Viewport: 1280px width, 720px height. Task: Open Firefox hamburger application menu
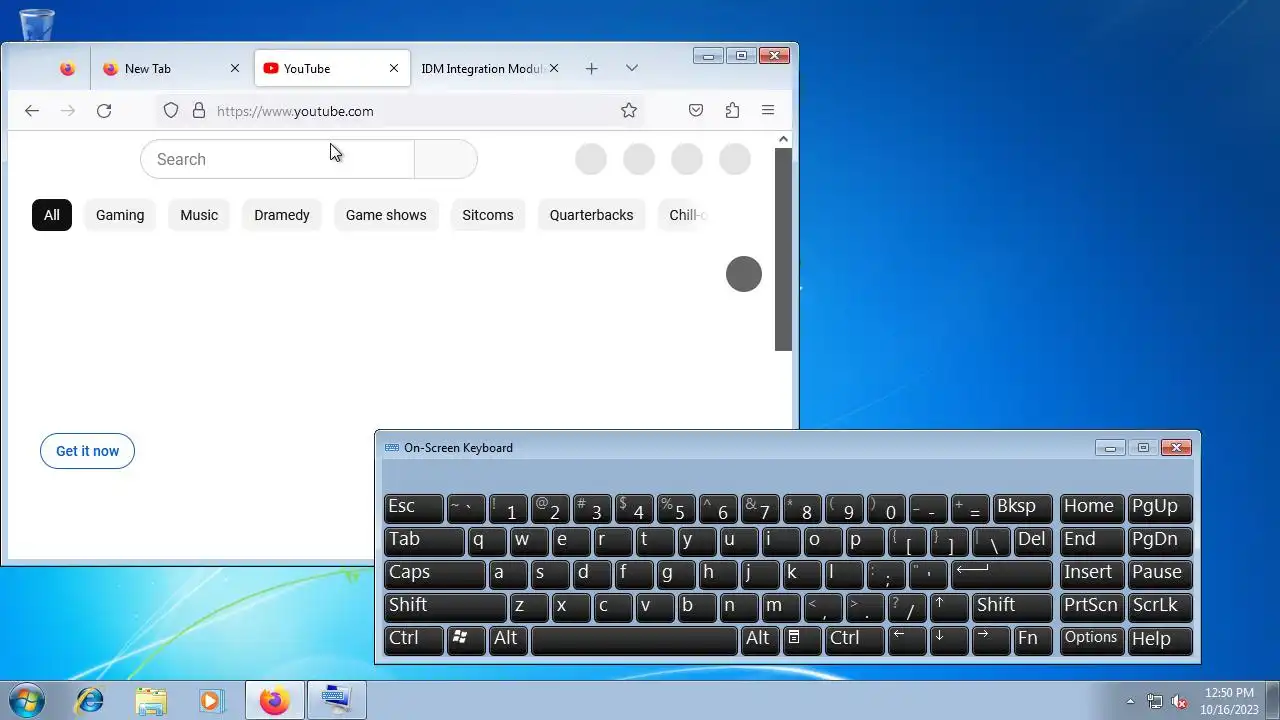[x=768, y=111]
